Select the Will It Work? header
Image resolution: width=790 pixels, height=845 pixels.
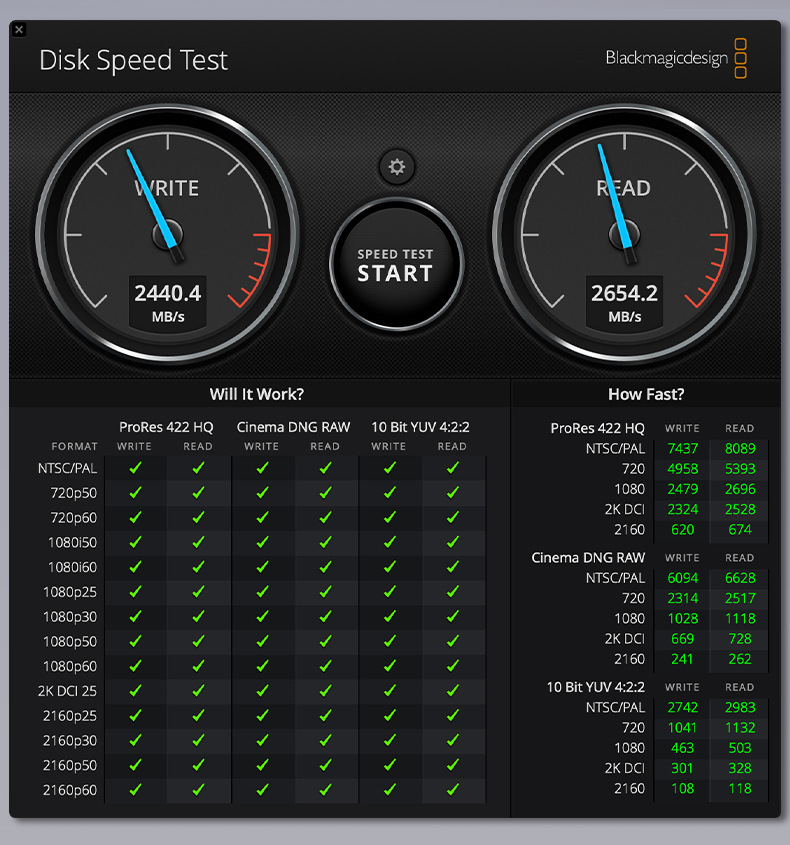[257, 394]
